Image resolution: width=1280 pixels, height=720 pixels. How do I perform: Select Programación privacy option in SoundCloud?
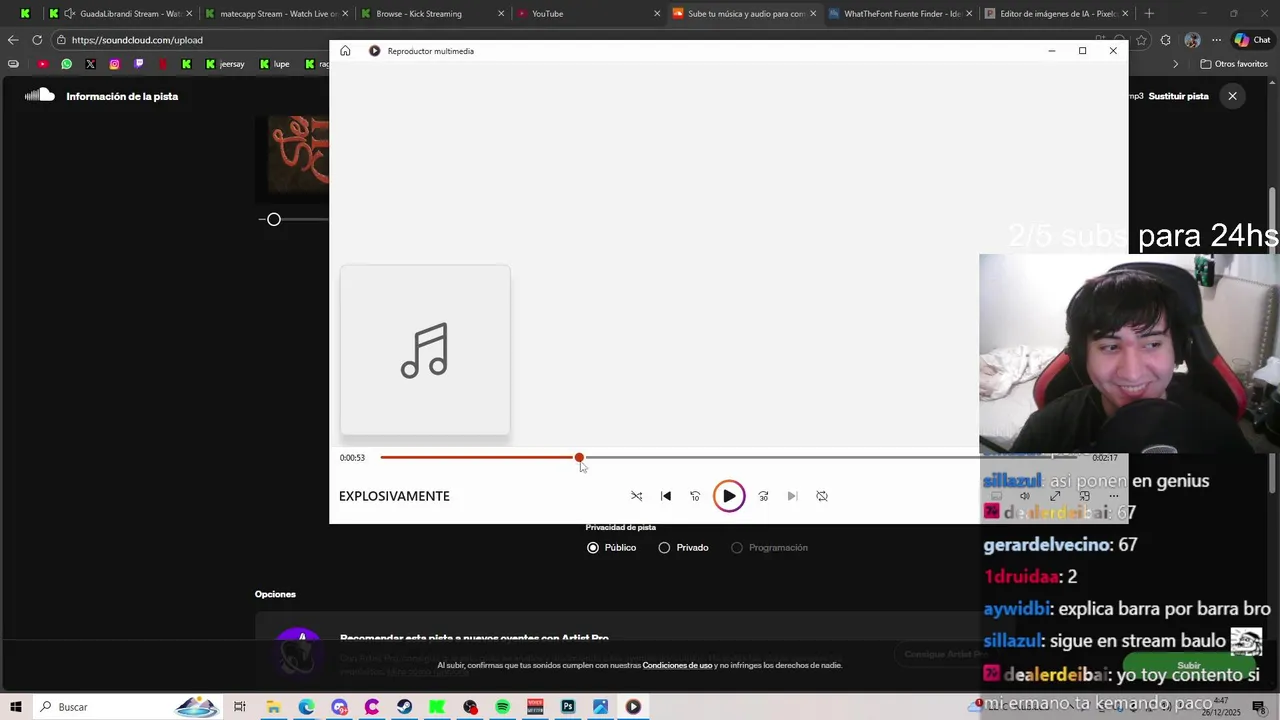(769, 548)
